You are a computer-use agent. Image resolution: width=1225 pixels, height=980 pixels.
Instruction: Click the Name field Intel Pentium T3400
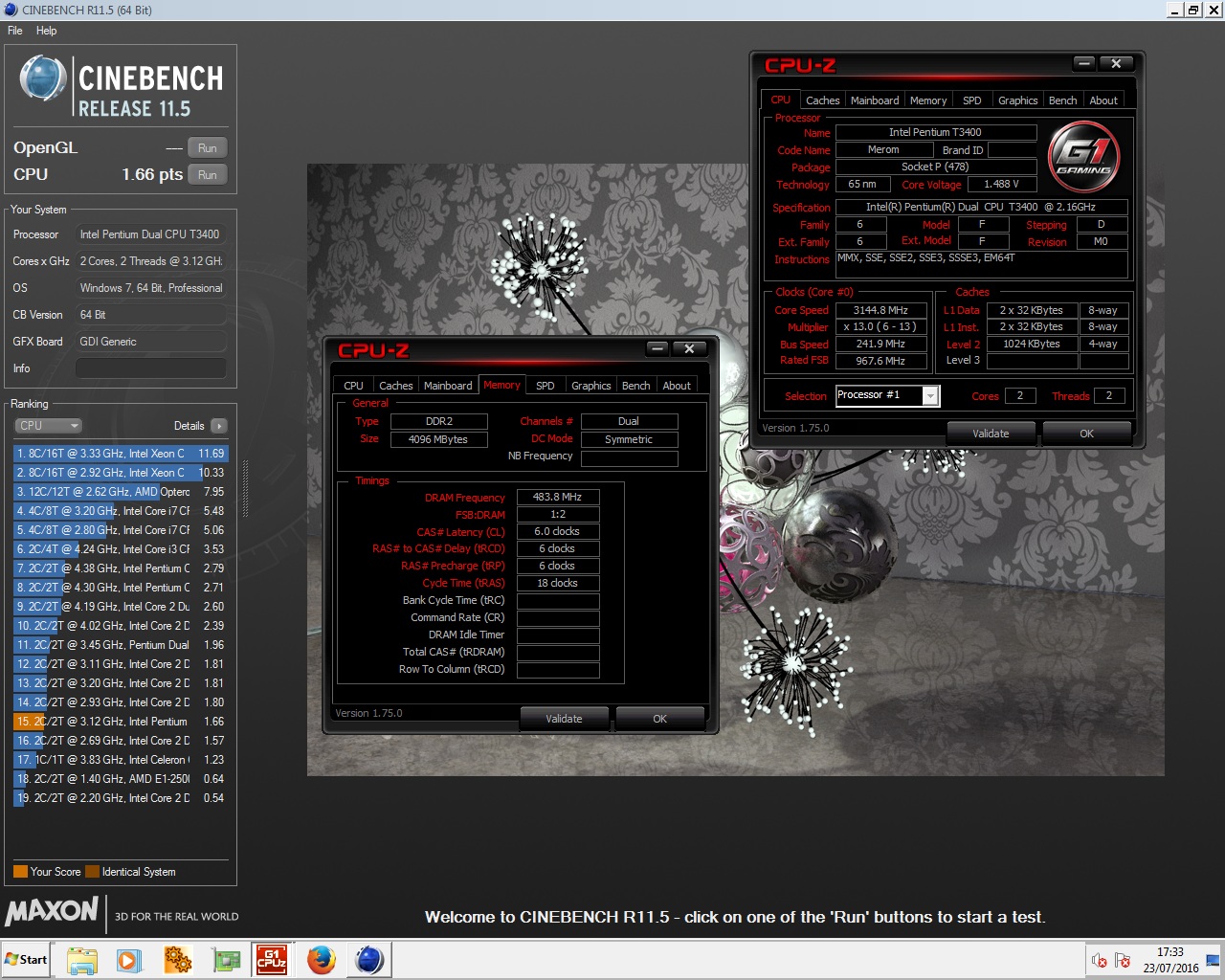[x=936, y=133]
